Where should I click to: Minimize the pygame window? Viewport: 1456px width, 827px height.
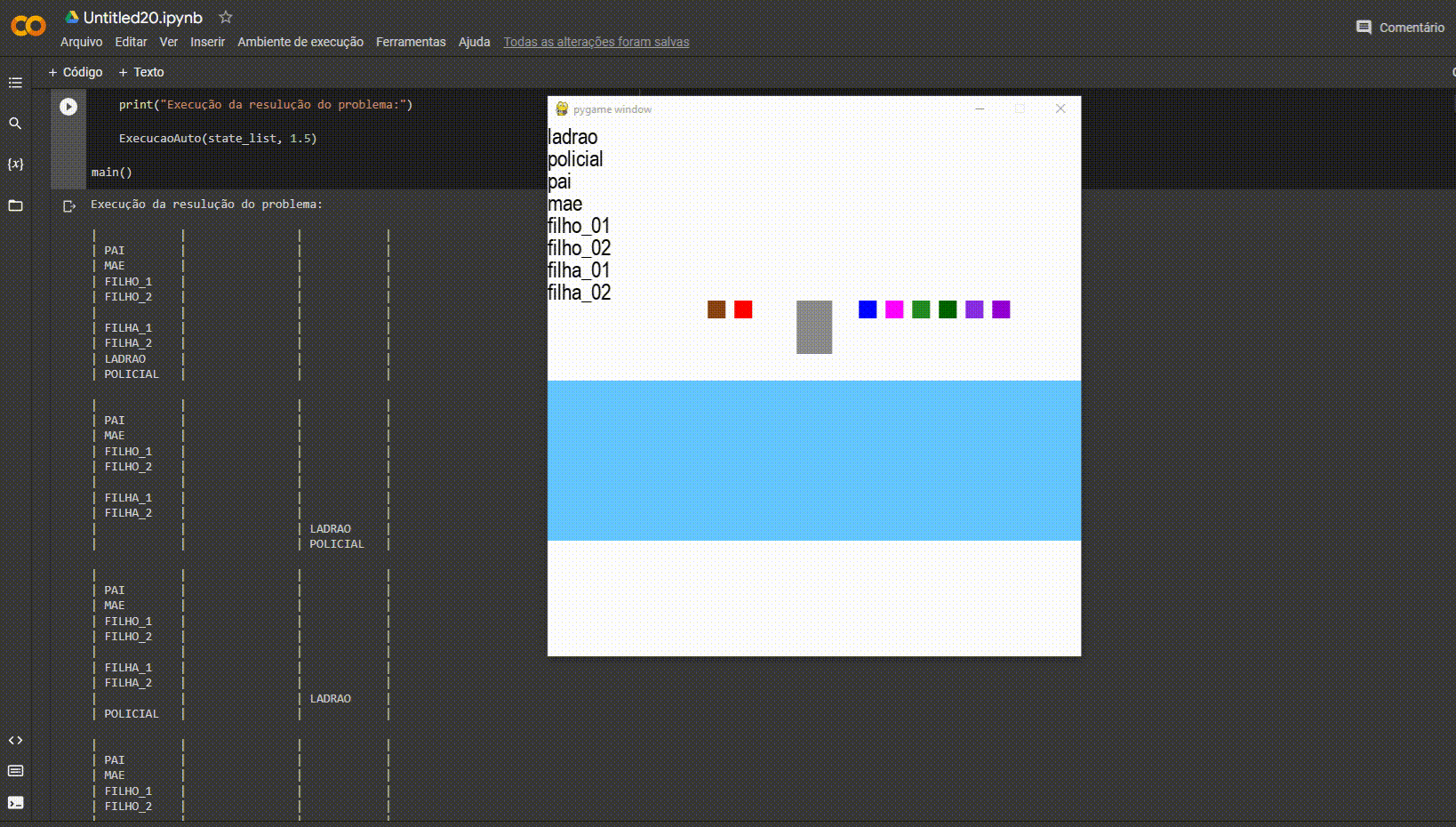pos(980,108)
